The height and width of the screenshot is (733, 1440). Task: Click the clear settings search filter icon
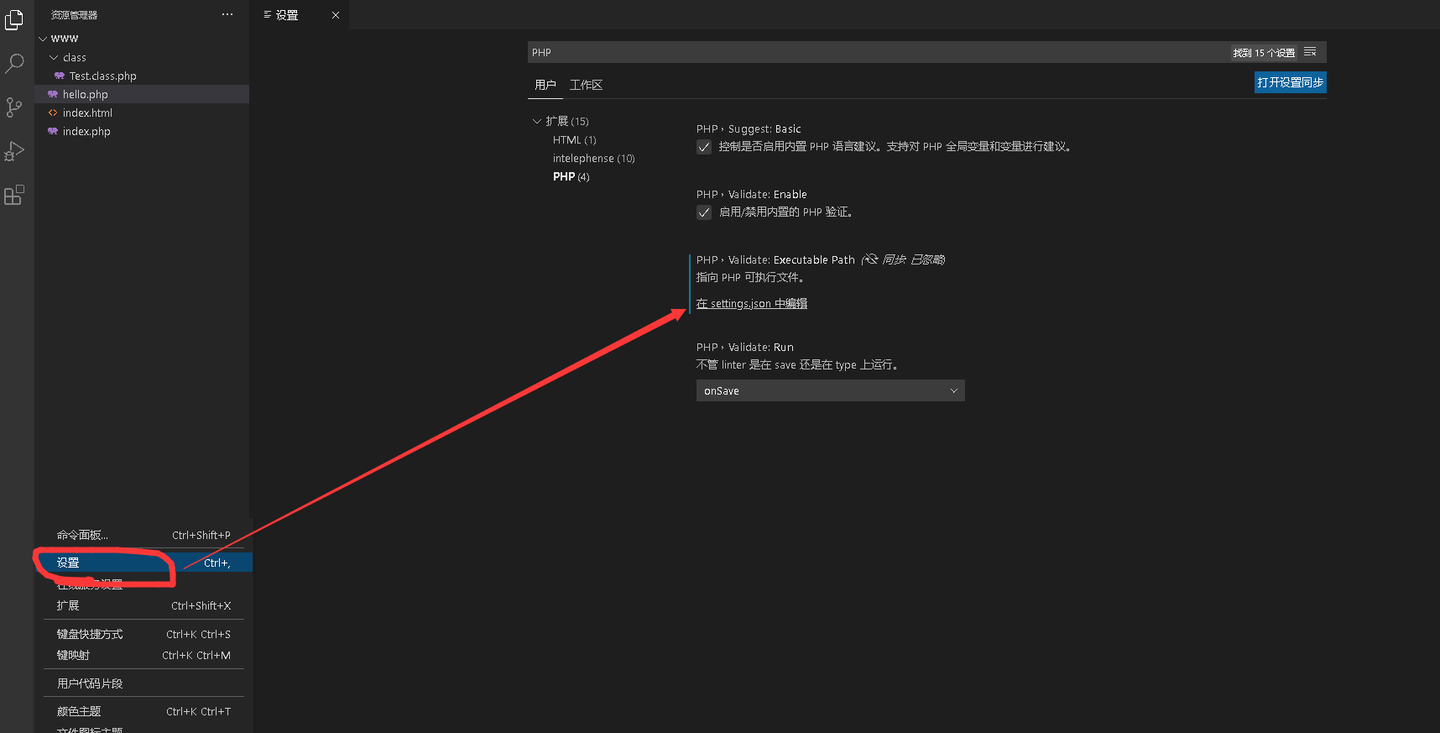tap(1310, 52)
